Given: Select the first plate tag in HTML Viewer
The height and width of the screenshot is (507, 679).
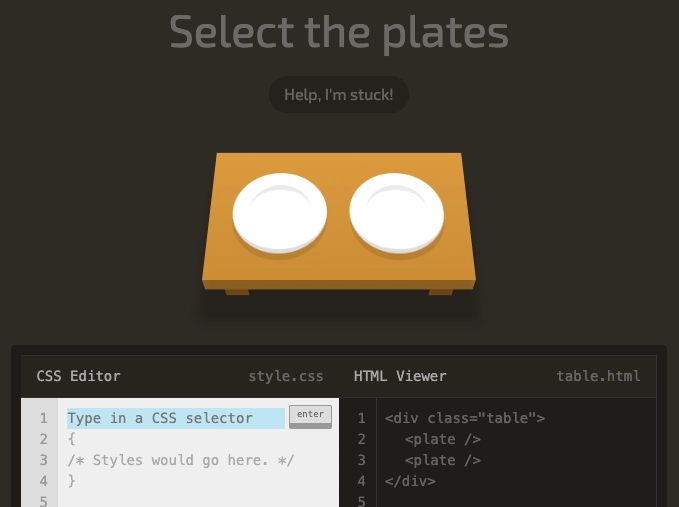Looking at the screenshot, I should click(x=443, y=439).
